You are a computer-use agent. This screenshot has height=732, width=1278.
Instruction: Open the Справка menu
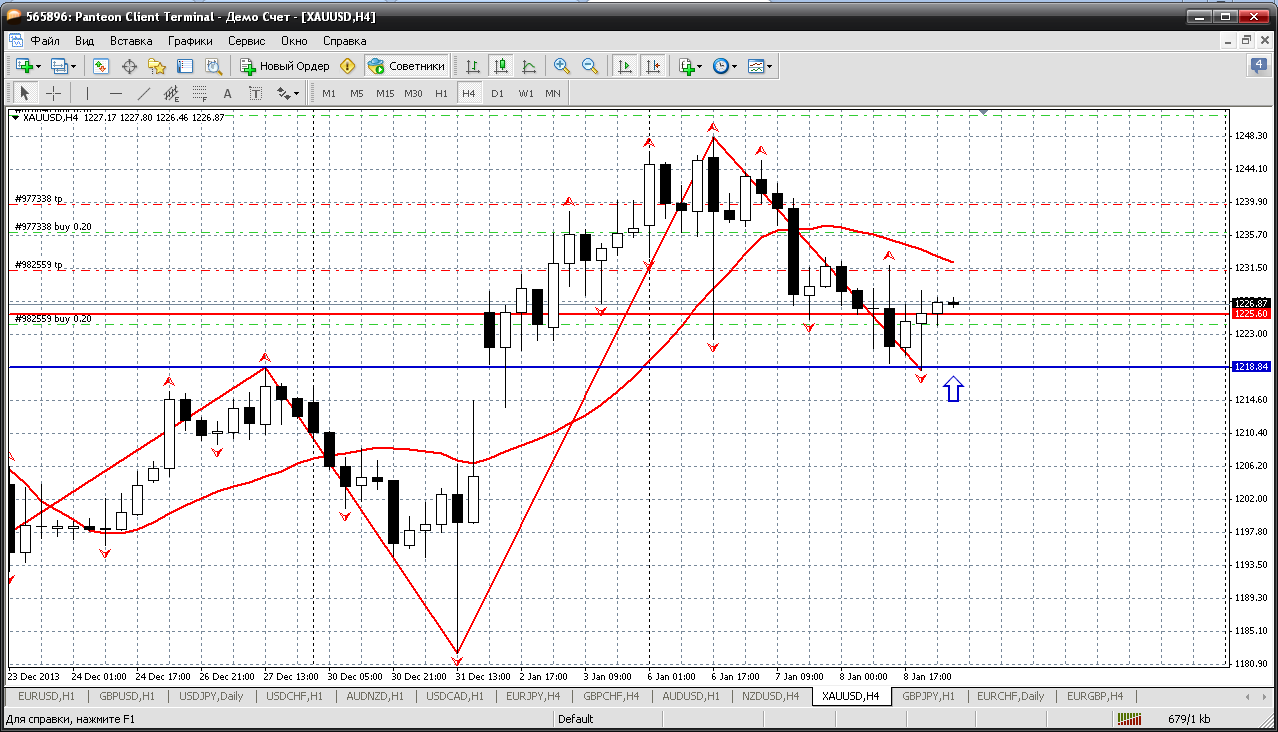[345, 41]
